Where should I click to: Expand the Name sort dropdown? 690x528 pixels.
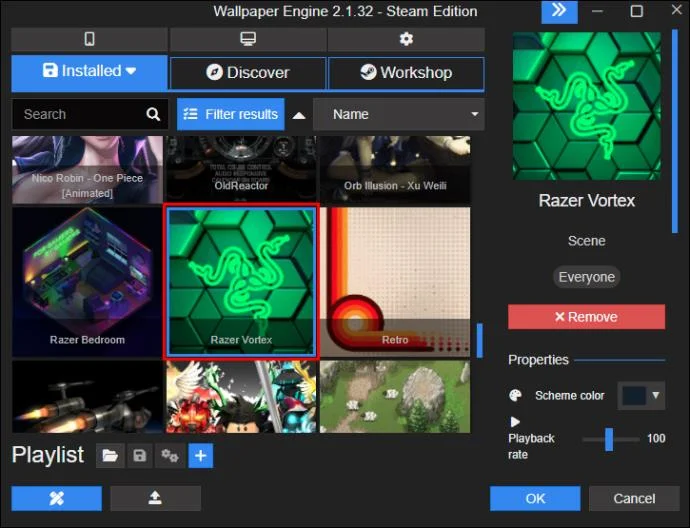click(399, 114)
